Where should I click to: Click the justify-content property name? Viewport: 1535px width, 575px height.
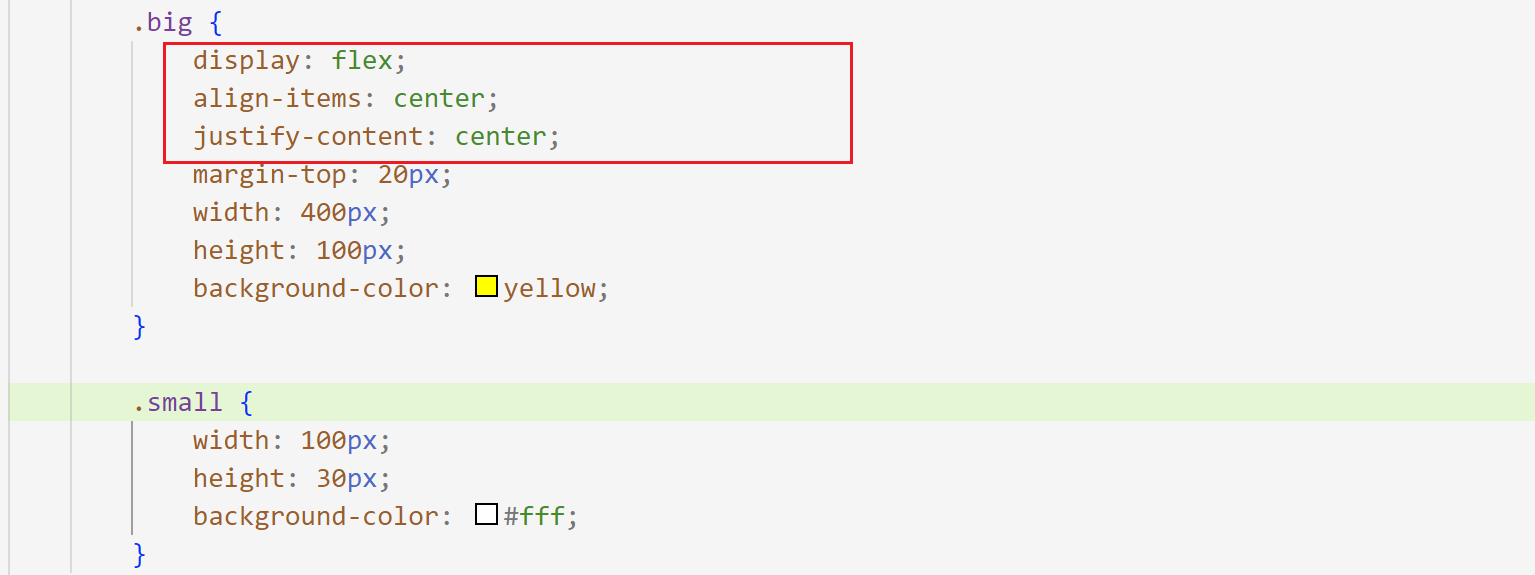308,137
